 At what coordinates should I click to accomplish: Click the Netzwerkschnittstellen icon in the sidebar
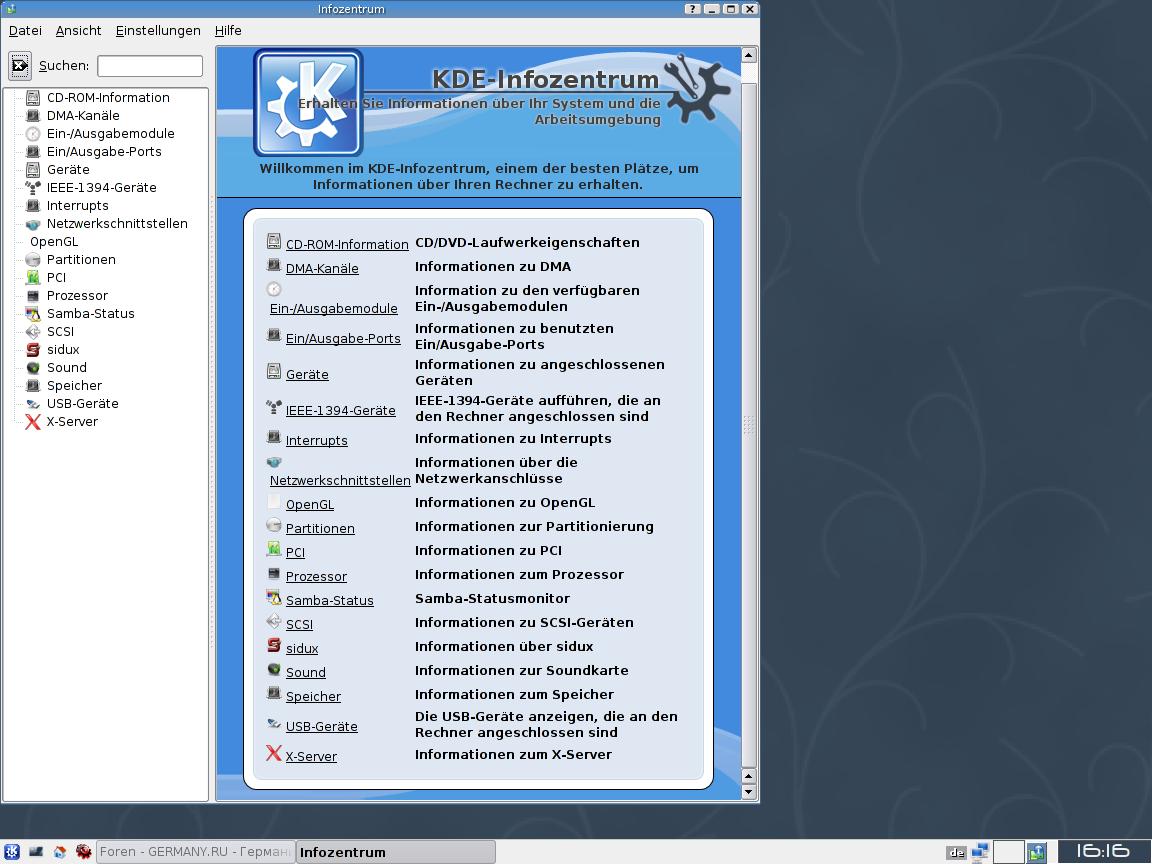click(x=32, y=224)
